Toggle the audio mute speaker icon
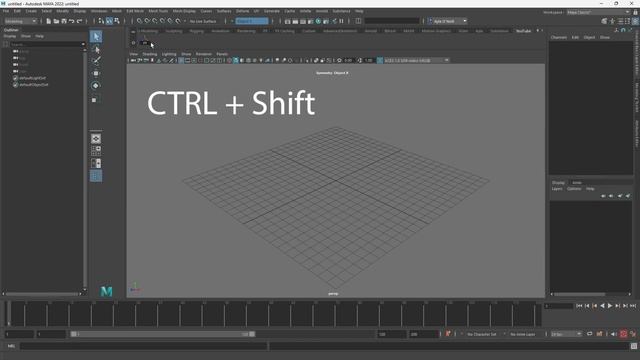The width and height of the screenshot is (640, 360). (x=613, y=334)
